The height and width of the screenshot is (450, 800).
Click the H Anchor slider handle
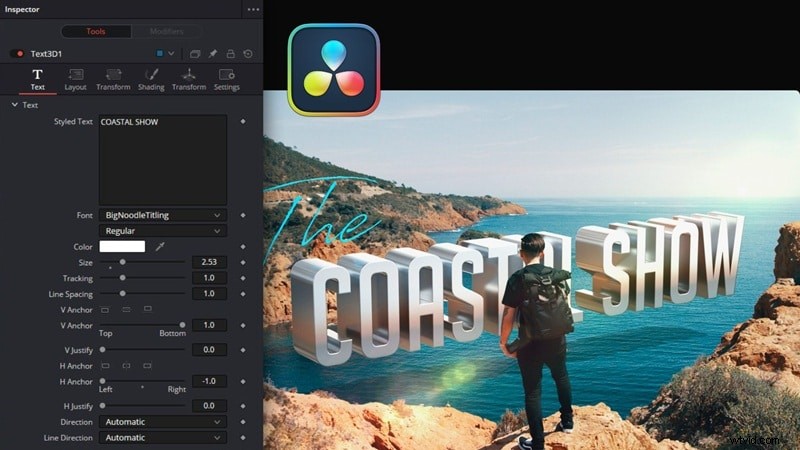tap(103, 381)
